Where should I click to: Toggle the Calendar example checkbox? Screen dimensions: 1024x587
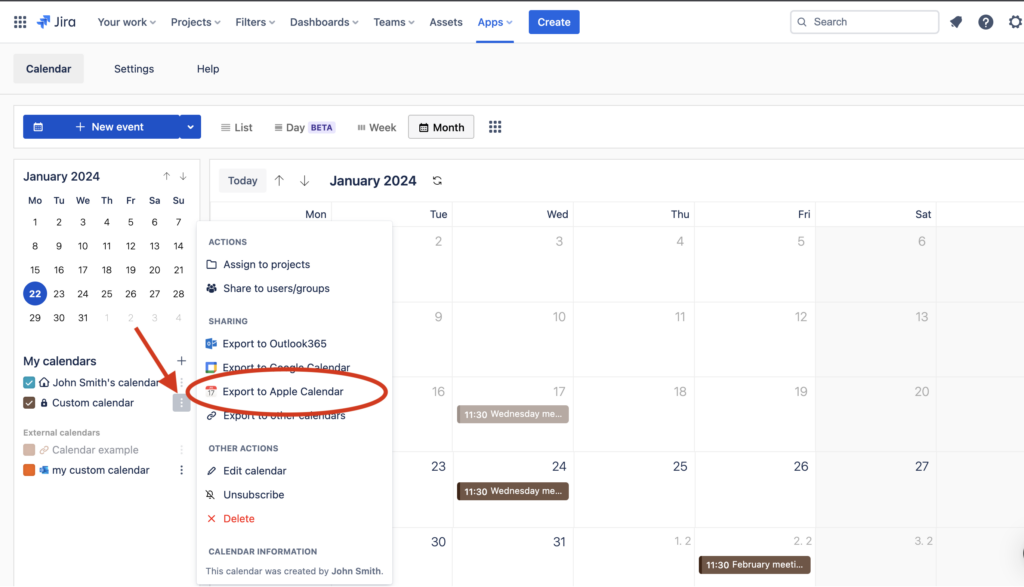click(29, 450)
